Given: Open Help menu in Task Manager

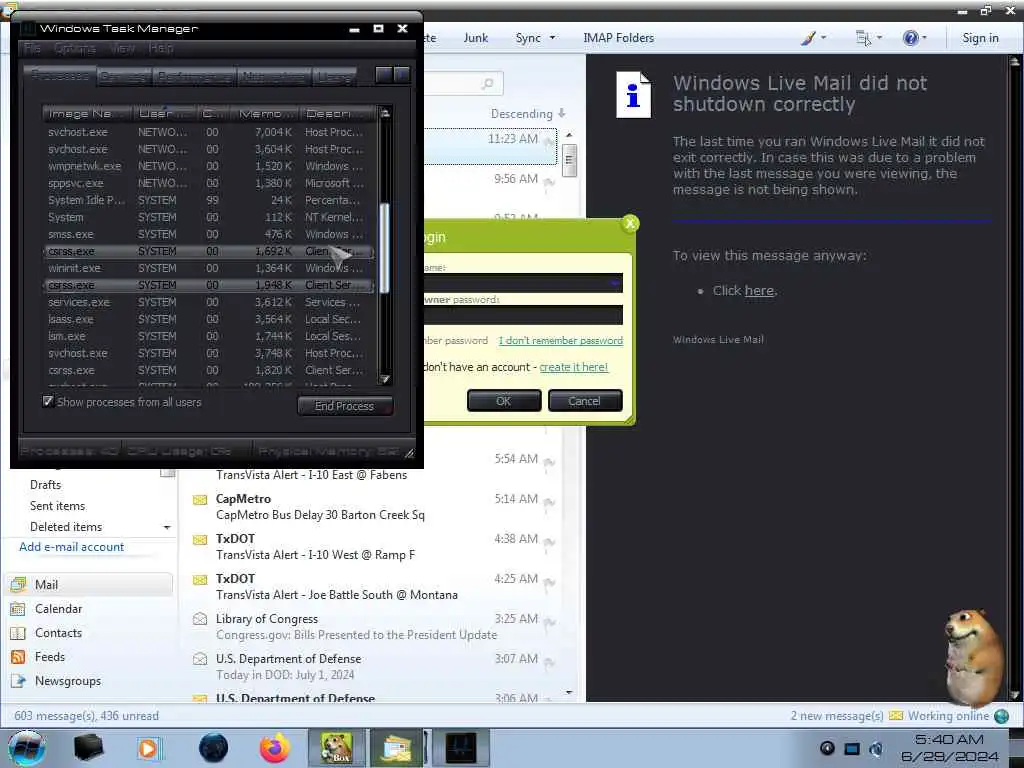Looking at the screenshot, I should 161,48.
